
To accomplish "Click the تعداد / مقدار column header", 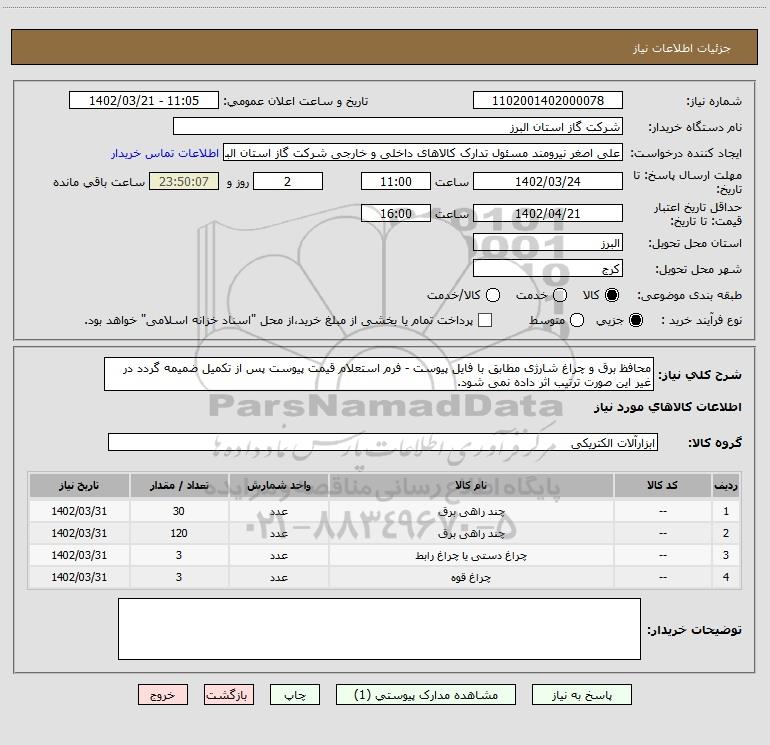I will pos(179,485).
